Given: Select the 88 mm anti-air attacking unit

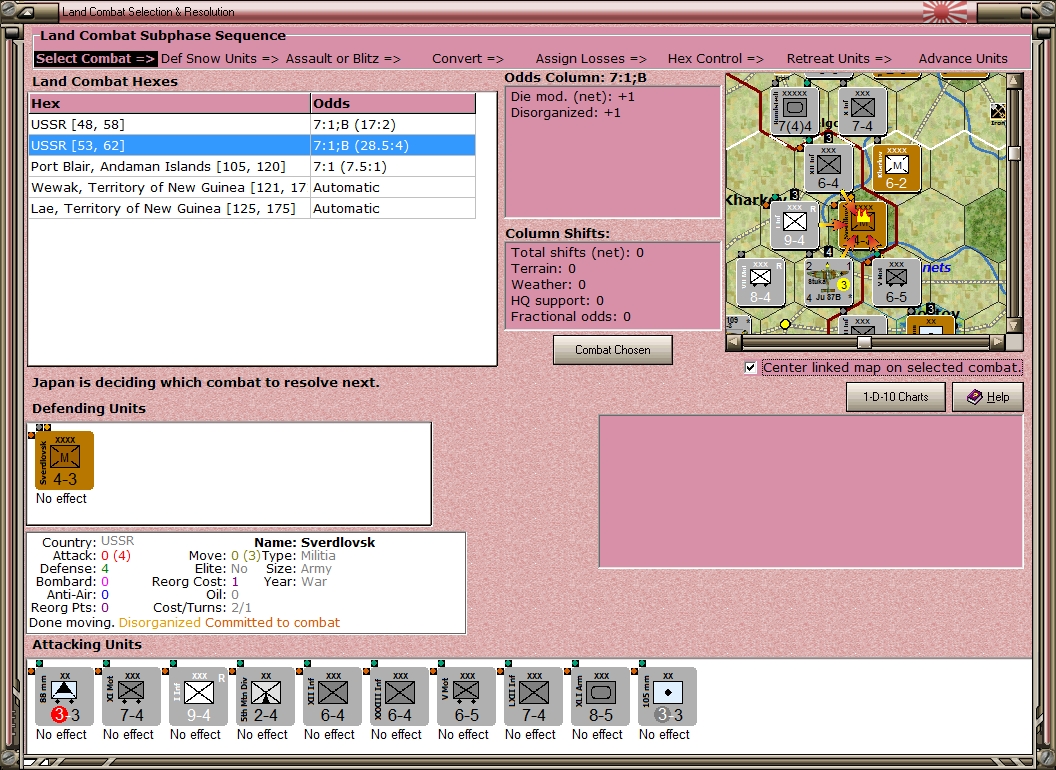Looking at the screenshot, I should pyautogui.click(x=64, y=697).
